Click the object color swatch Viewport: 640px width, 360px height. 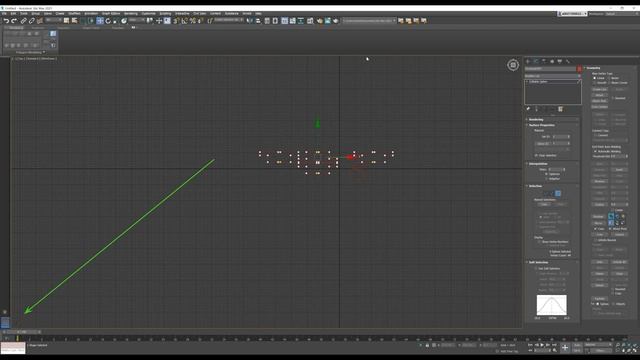pos(579,69)
